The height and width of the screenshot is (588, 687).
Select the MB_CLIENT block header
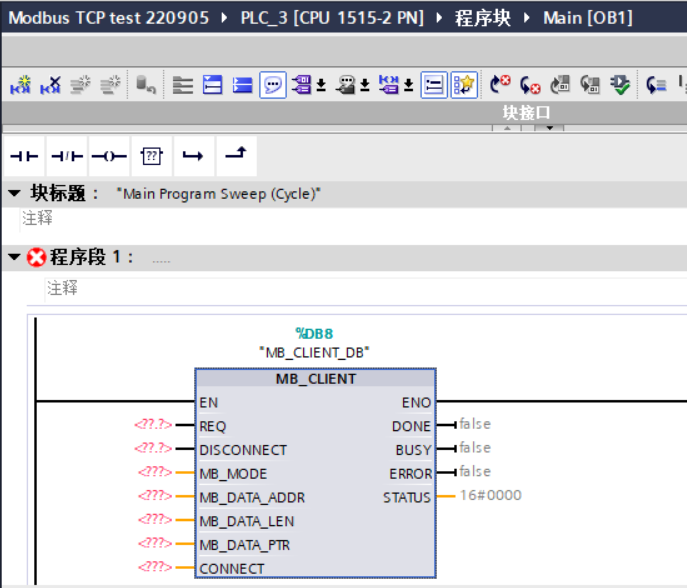[x=315, y=379]
